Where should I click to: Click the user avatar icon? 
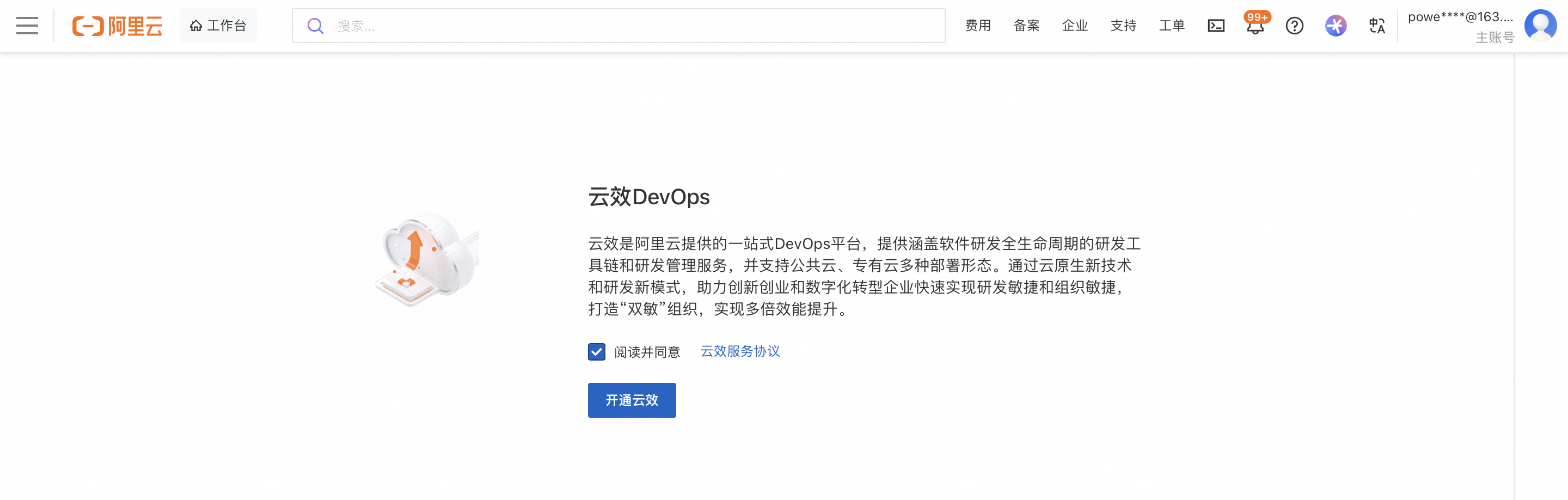click(x=1540, y=26)
